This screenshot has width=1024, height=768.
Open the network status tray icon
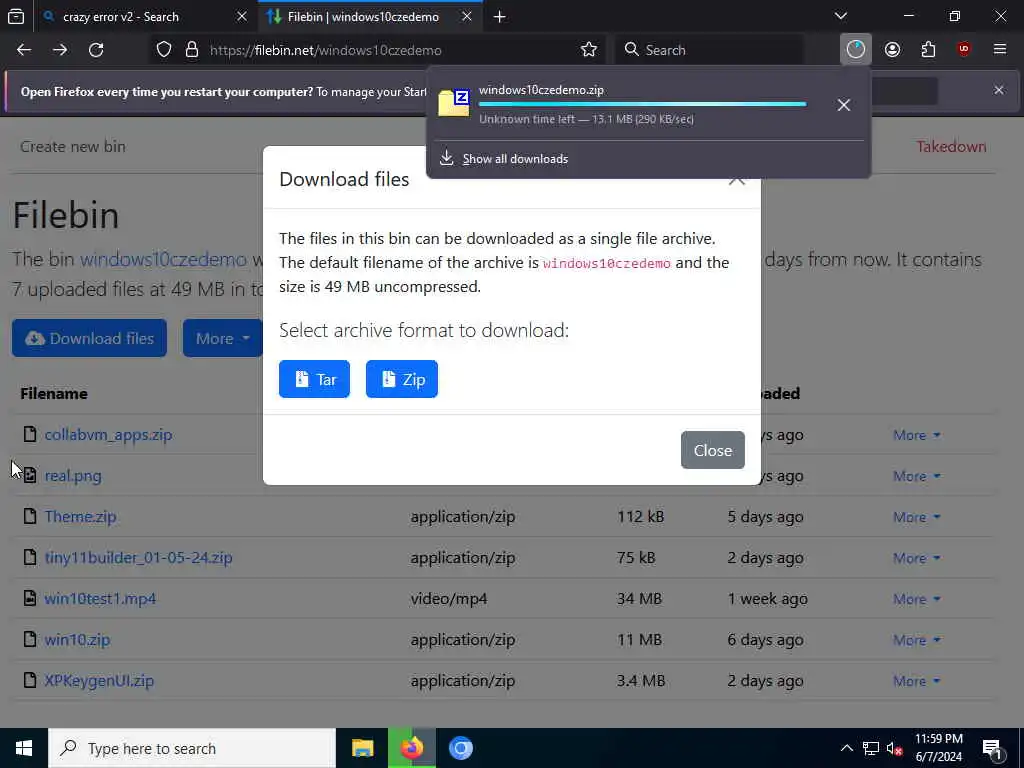pos(870,748)
